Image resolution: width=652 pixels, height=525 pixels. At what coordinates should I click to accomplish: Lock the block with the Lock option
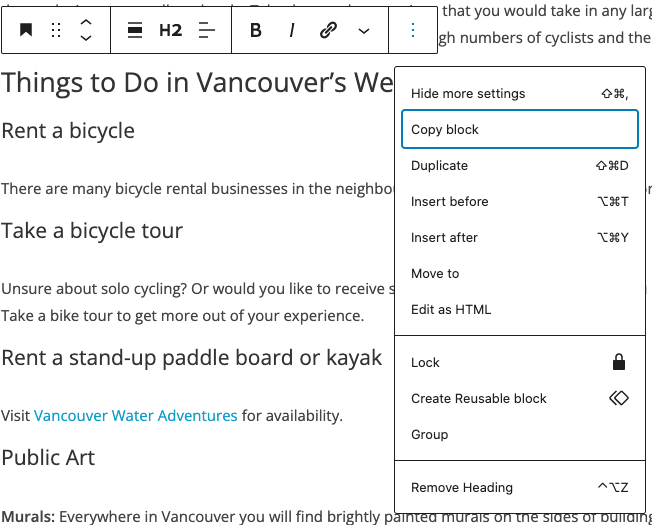coord(520,362)
